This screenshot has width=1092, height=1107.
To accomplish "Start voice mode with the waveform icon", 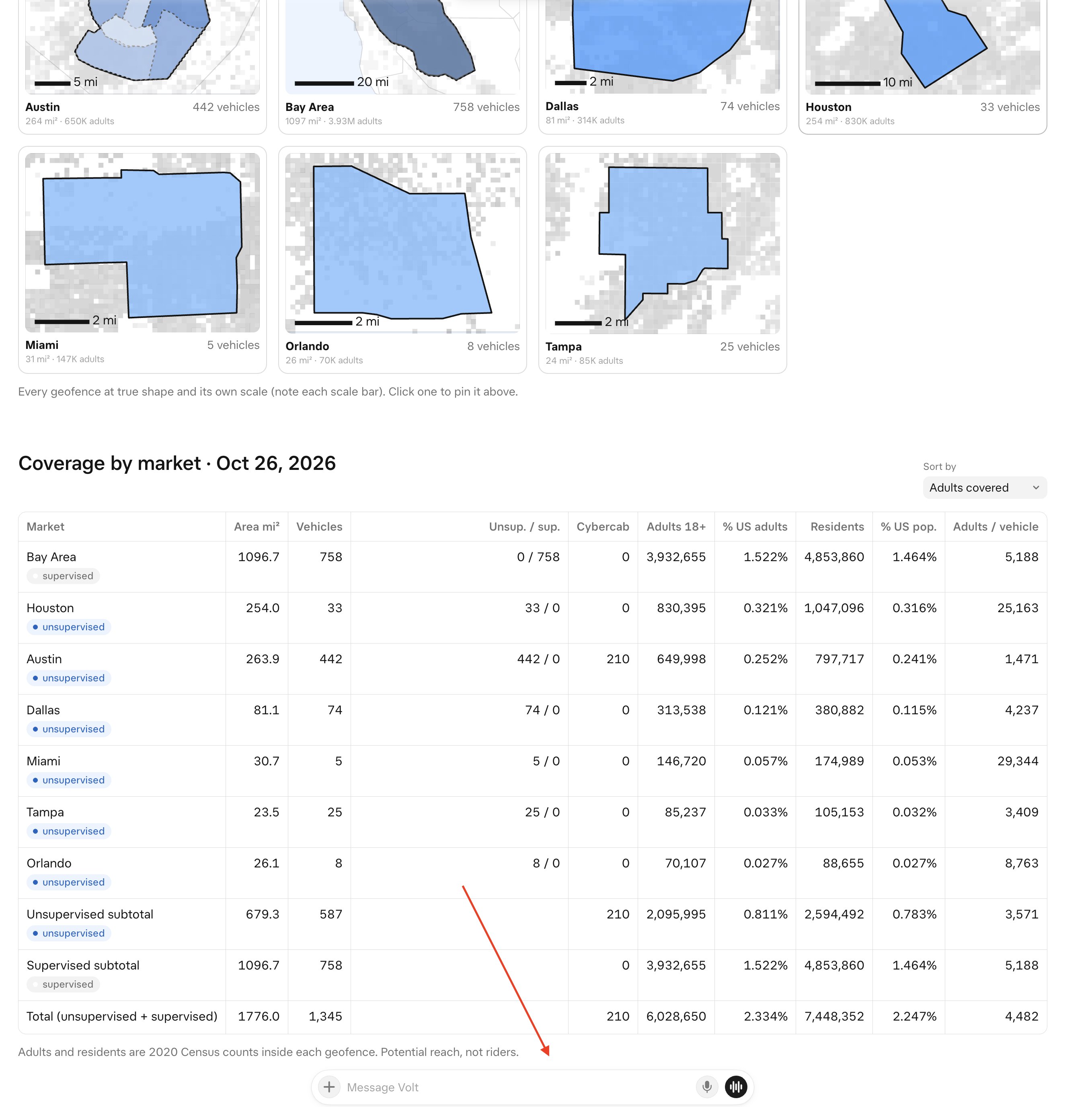I will pyautogui.click(x=735, y=1086).
